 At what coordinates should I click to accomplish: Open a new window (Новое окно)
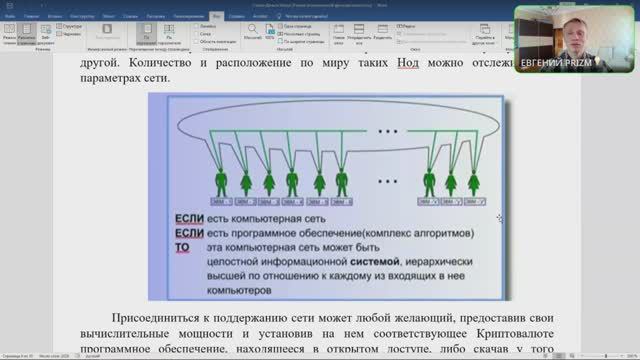point(339,34)
